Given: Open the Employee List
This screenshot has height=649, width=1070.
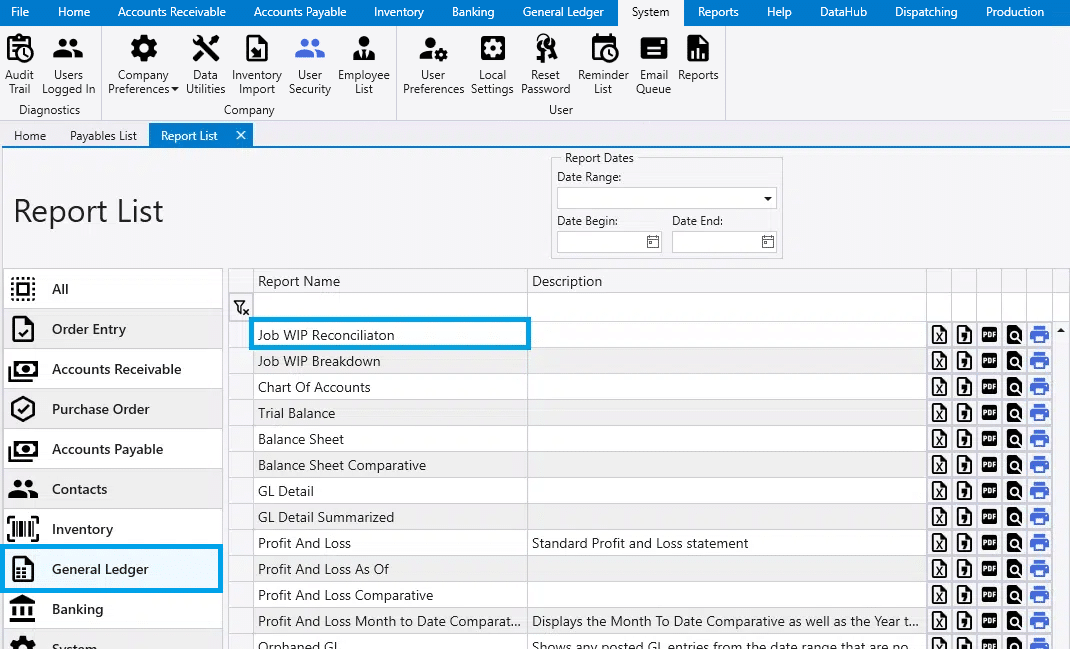Looking at the screenshot, I should (364, 65).
